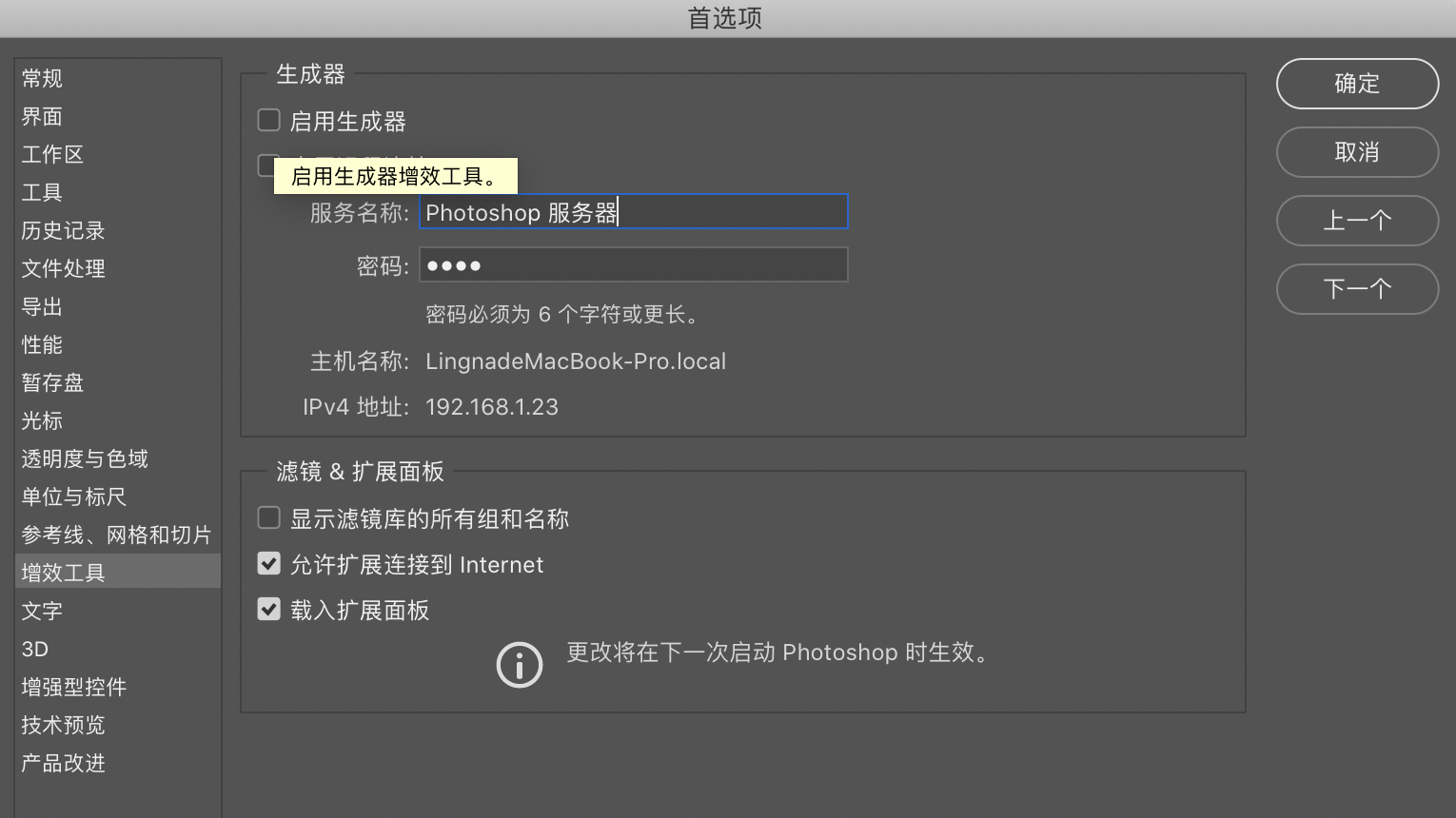The width and height of the screenshot is (1456, 818).
Task: Uncheck 允许扩展连接到 Internet
Action: [269, 564]
